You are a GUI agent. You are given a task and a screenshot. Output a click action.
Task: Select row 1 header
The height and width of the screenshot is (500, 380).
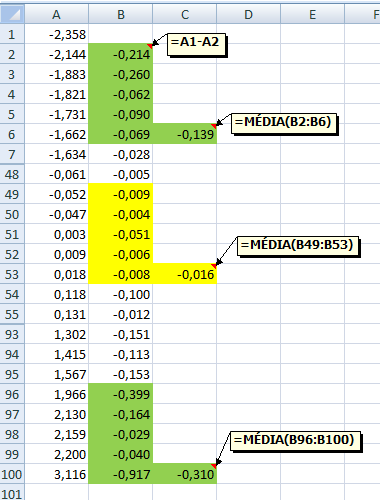(x=12, y=34)
